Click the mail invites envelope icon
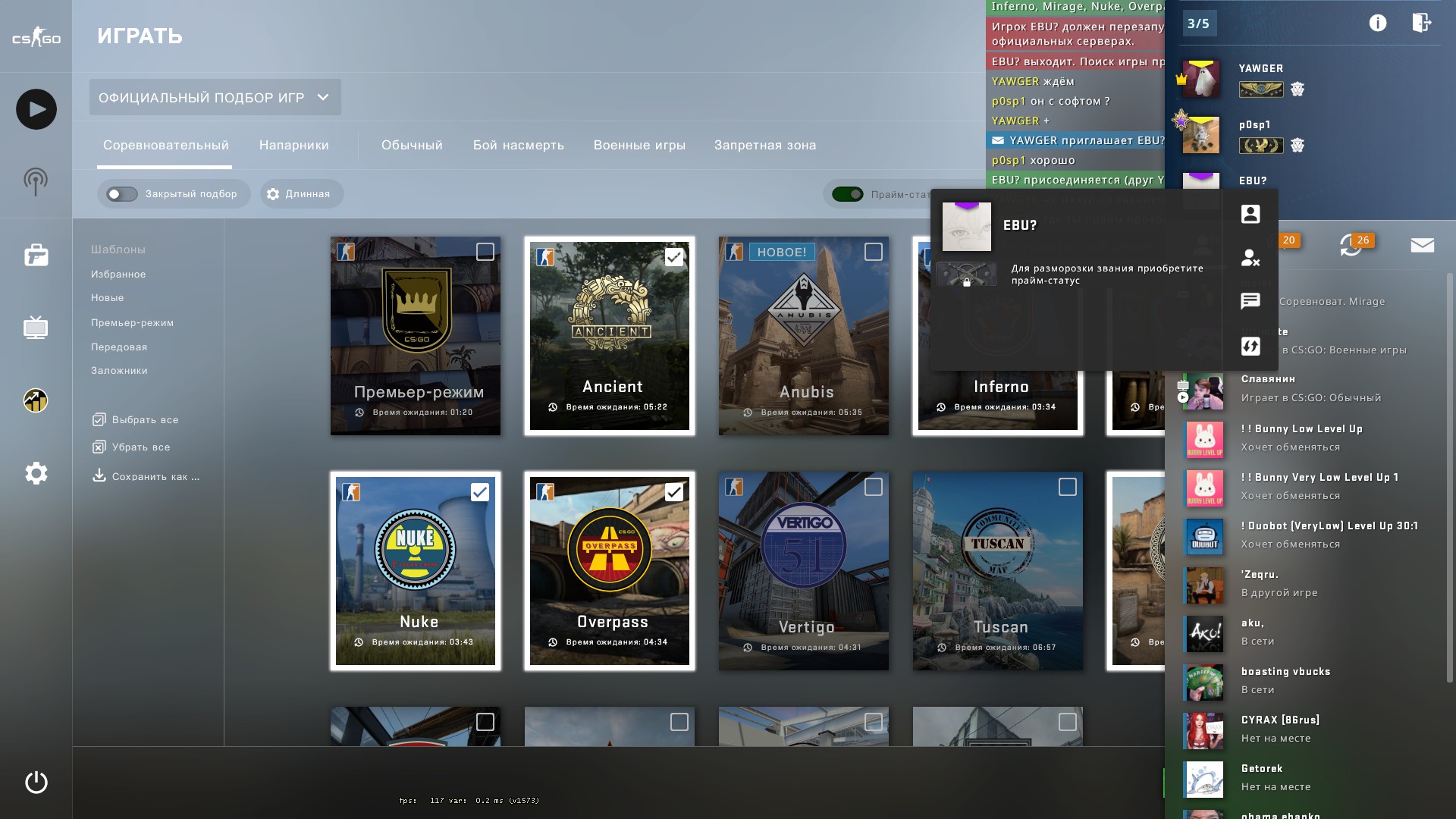 [x=1422, y=245]
